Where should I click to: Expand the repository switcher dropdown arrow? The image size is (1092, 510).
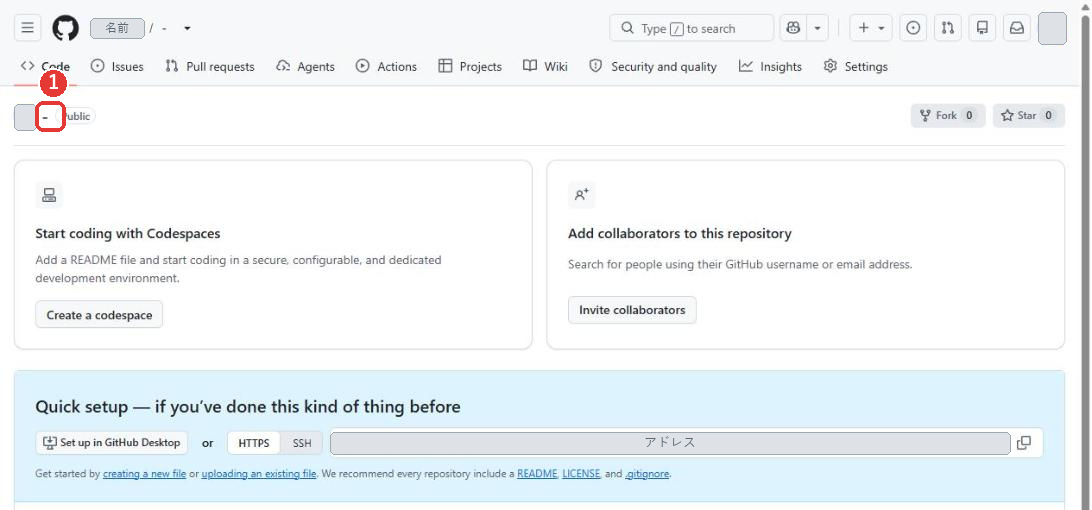[187, 29]
